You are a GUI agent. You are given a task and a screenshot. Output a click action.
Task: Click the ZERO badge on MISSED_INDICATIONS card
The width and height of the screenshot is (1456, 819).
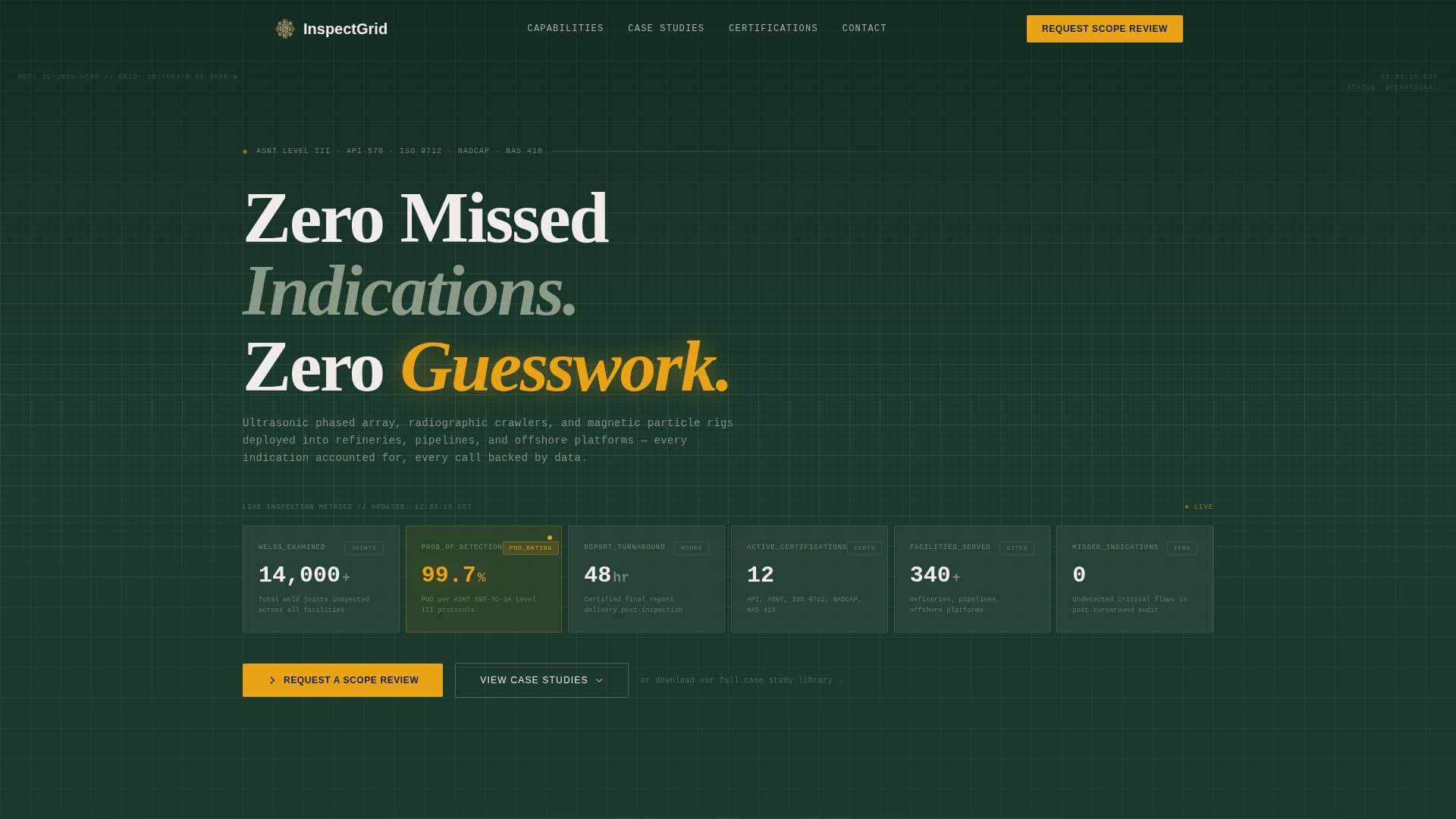click(1183, 548)
